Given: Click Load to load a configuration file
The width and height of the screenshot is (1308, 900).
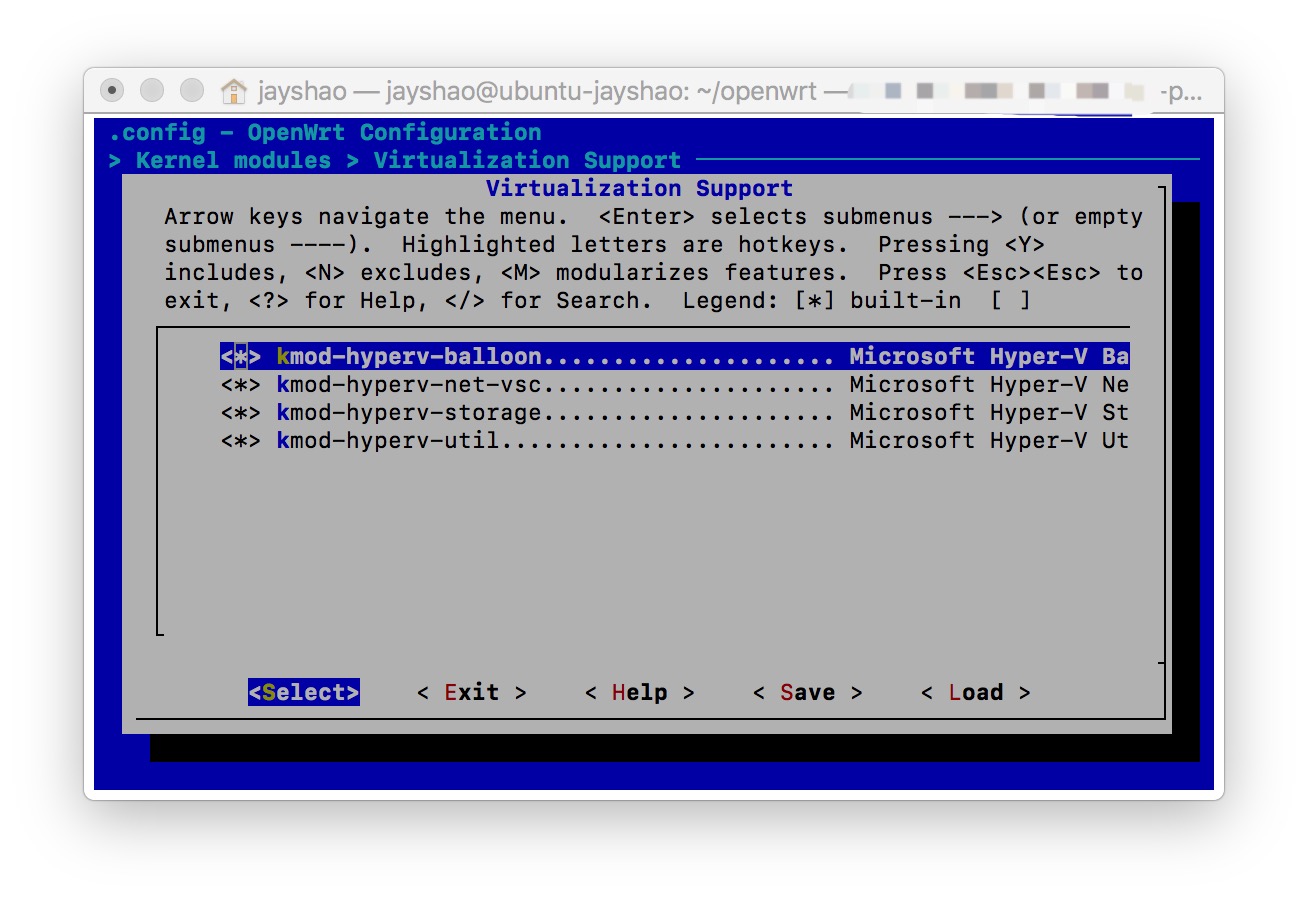Looking at the screenshot, I should point(975,693).
